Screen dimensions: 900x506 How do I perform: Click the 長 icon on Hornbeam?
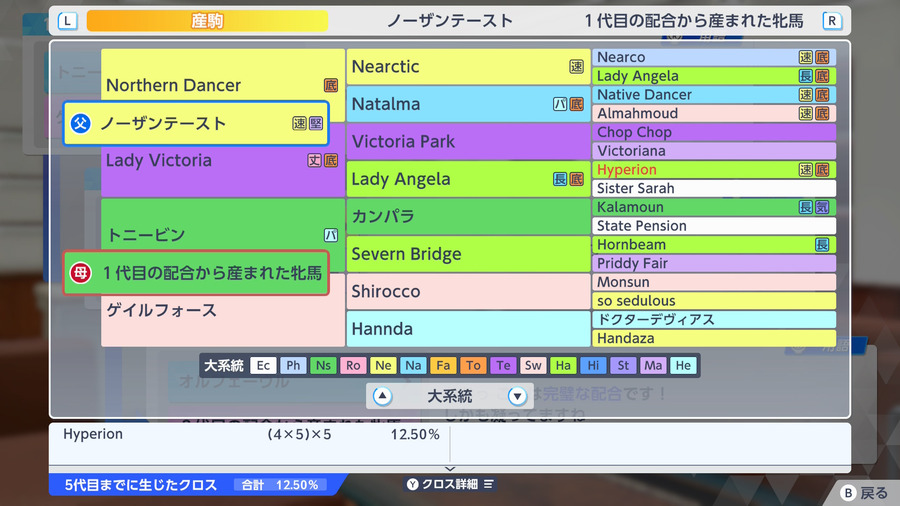tap(822, 244)
